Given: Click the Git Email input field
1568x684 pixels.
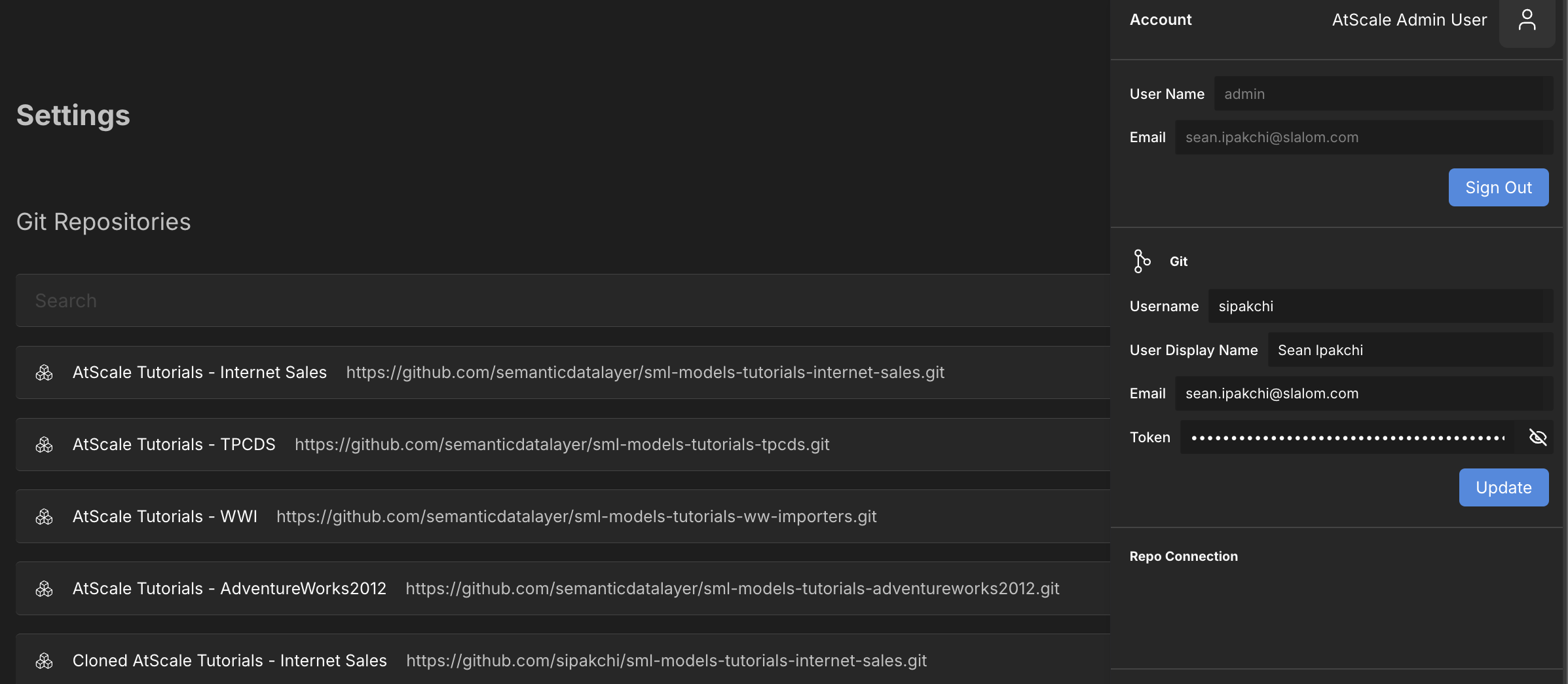Looking at the screenshot, I should (1364, 394).
